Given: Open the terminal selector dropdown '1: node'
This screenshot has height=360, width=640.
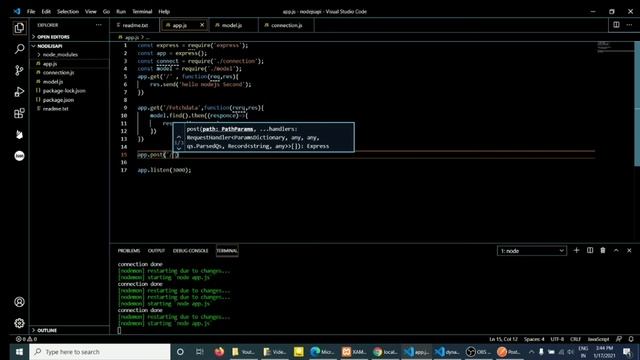Looking at the screenshot, I should pos(532,251).
